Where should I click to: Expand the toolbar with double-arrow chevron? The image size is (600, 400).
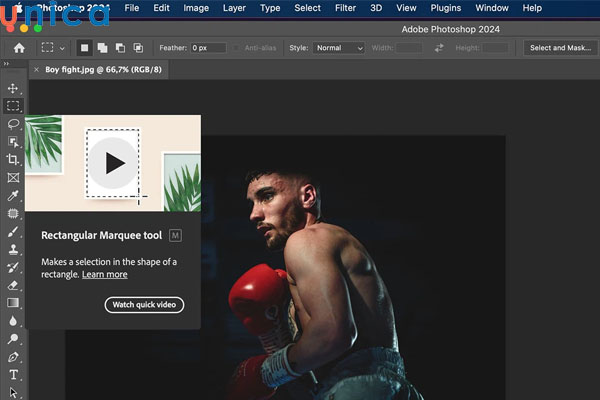[6, 64]
